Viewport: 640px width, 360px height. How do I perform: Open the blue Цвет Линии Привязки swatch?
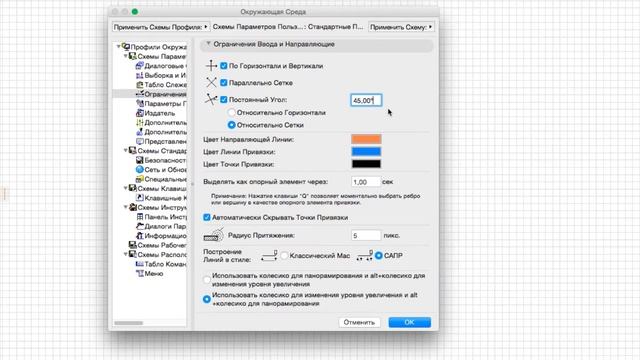366,151
